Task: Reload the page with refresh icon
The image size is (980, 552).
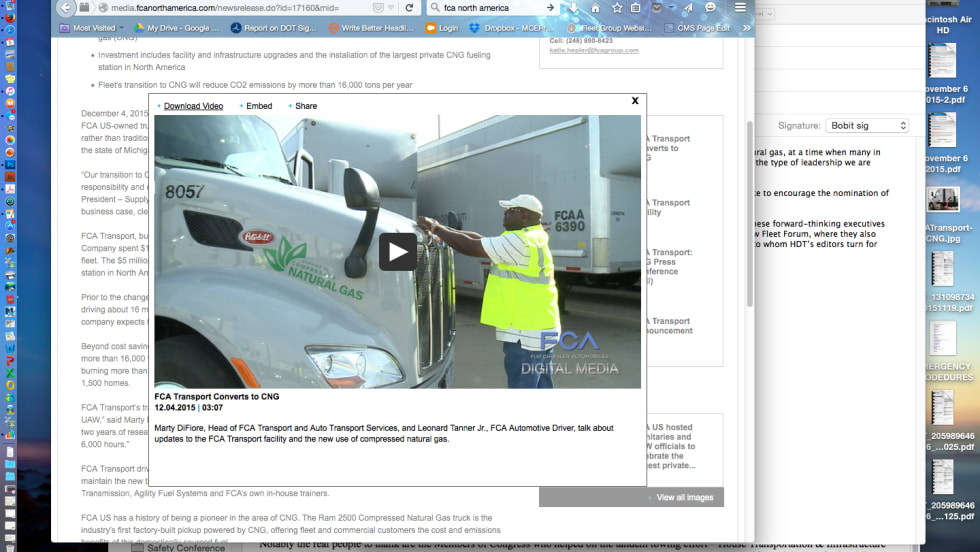Action: (x=409, y=8)
